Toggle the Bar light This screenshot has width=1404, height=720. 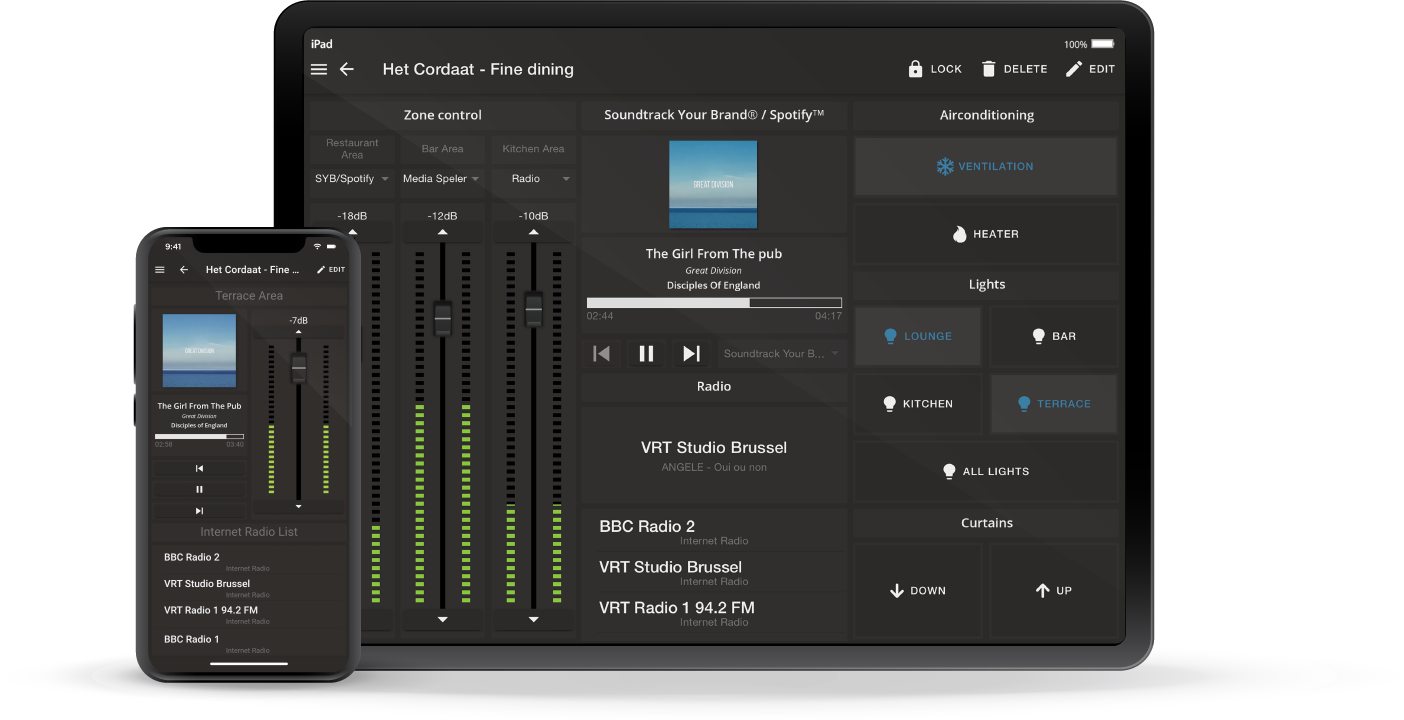pyautogui.click(x=1054, y=336)
